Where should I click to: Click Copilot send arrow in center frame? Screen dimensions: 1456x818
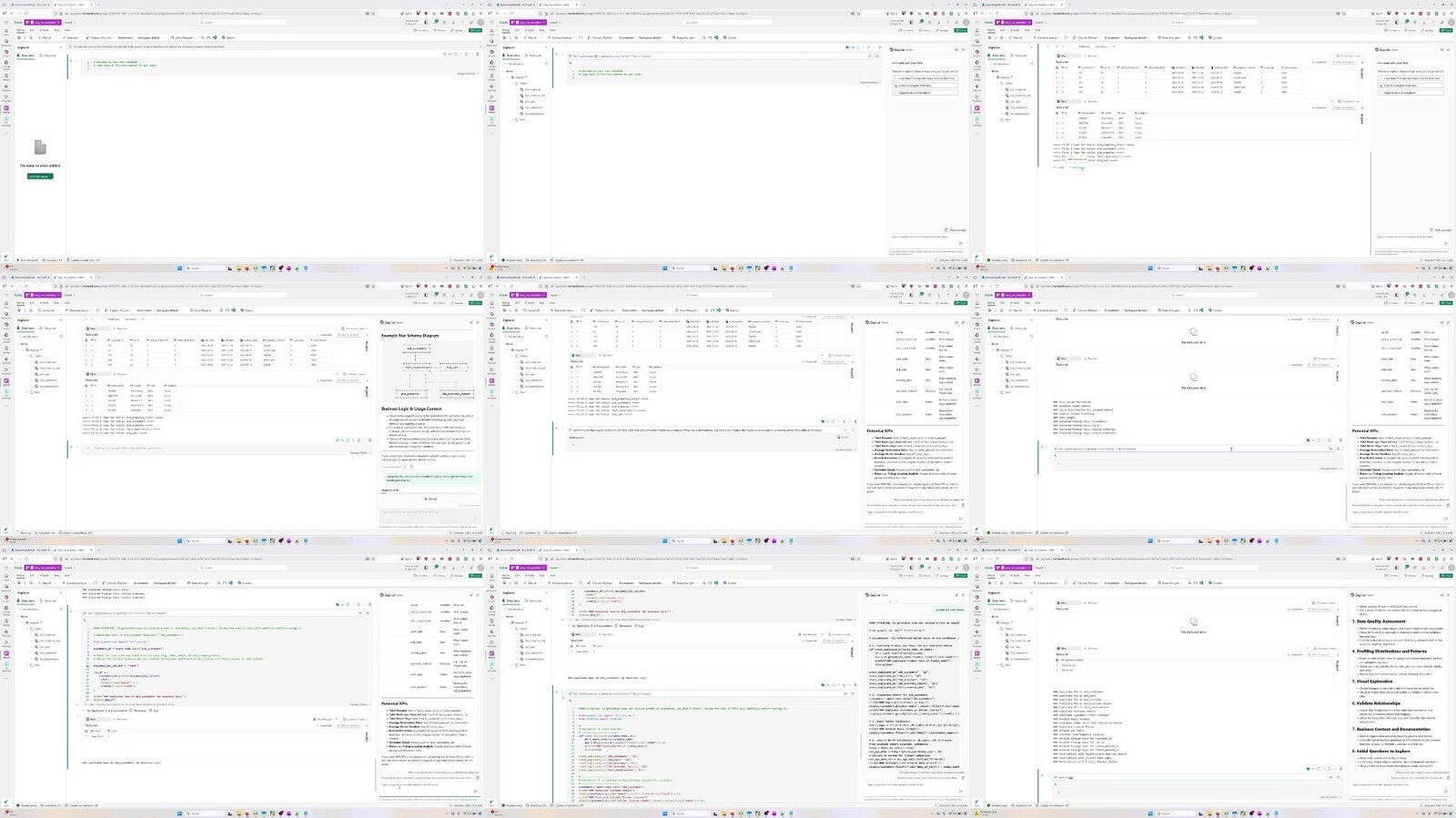[x=961, y=519]
